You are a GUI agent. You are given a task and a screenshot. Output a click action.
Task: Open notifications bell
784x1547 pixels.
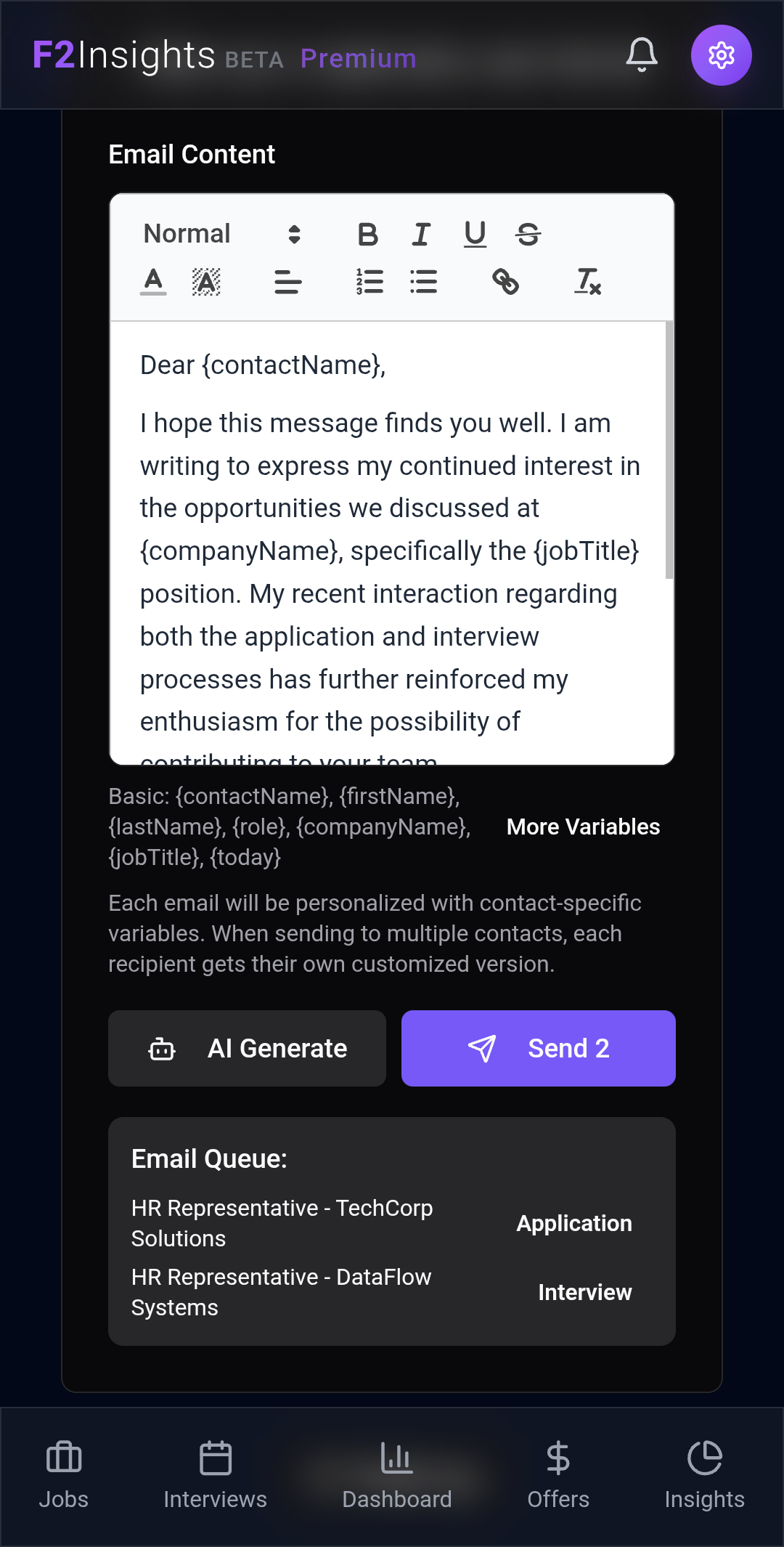[642, 55]
